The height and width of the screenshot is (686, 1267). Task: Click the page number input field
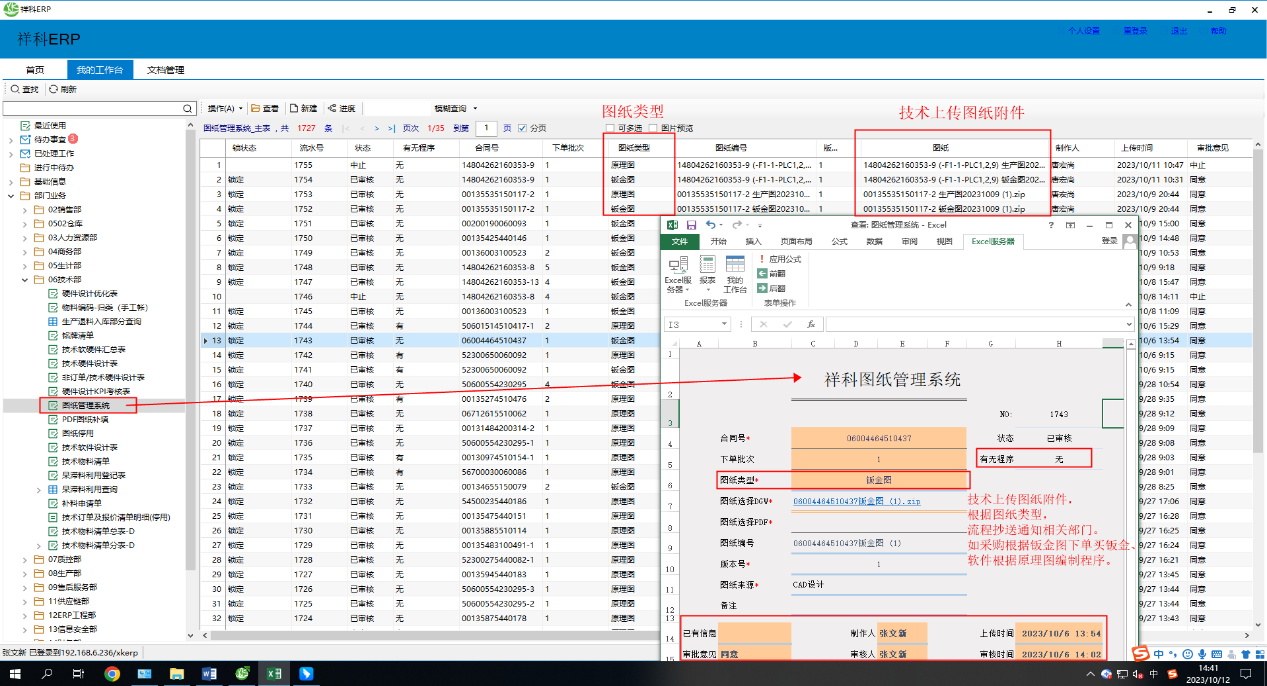[486, 128]
